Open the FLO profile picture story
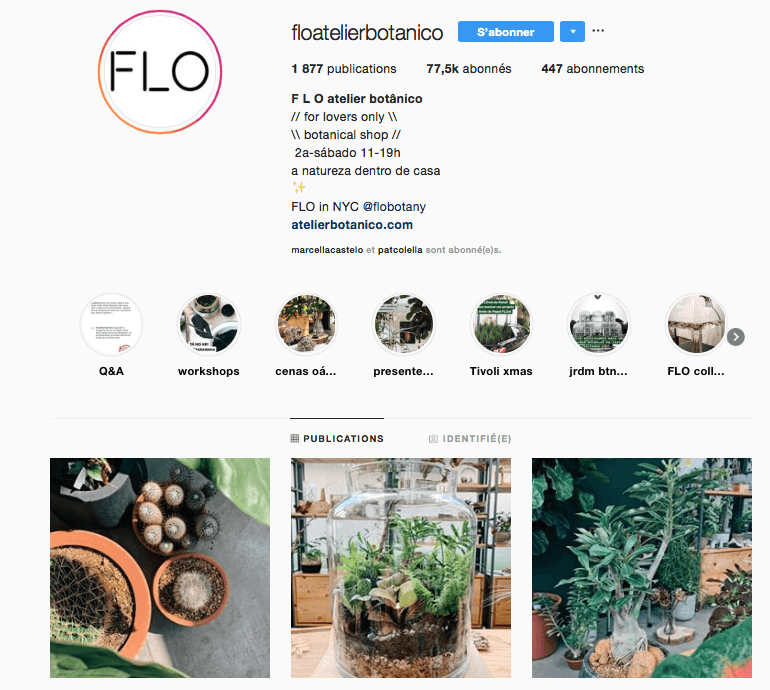Screen dimensions: 770x690 click(x=160, y=72)
